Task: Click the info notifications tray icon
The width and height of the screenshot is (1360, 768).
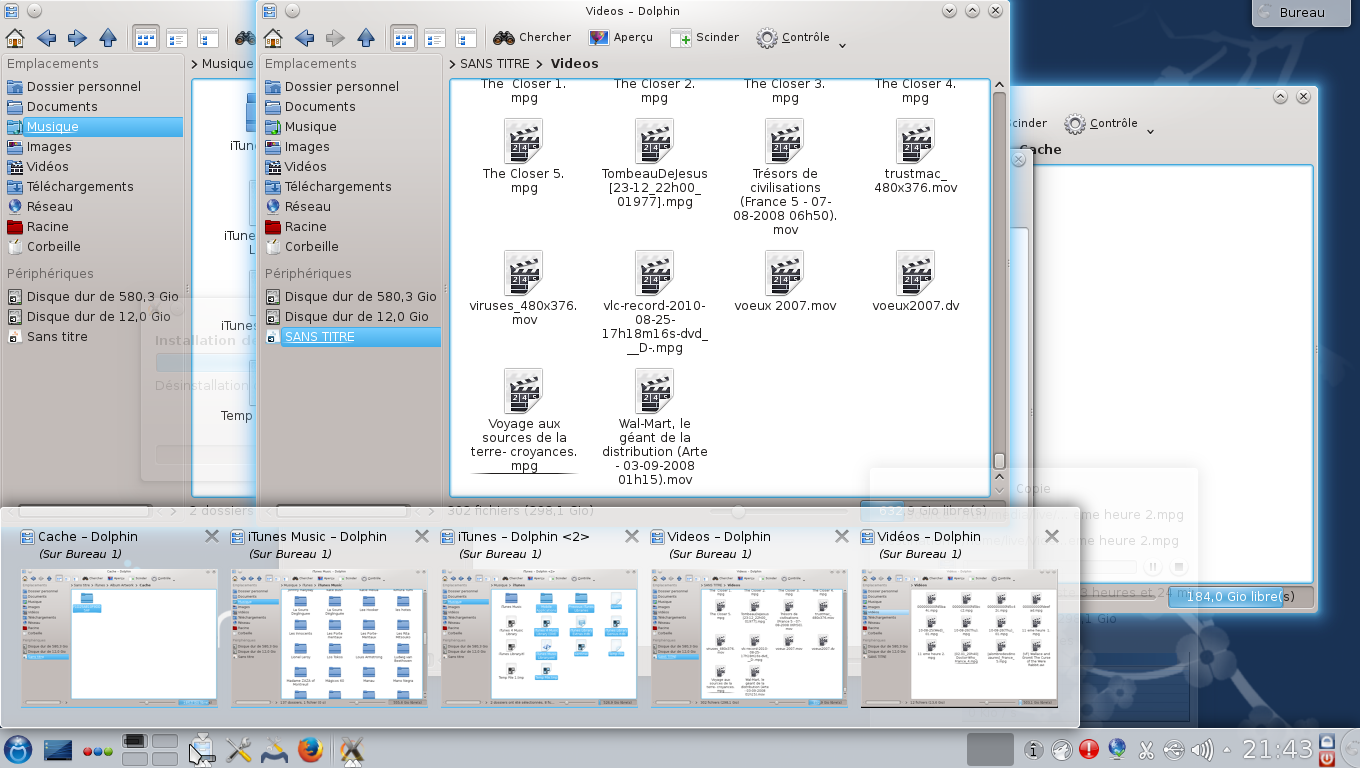Action: [x=1034, y=749]
